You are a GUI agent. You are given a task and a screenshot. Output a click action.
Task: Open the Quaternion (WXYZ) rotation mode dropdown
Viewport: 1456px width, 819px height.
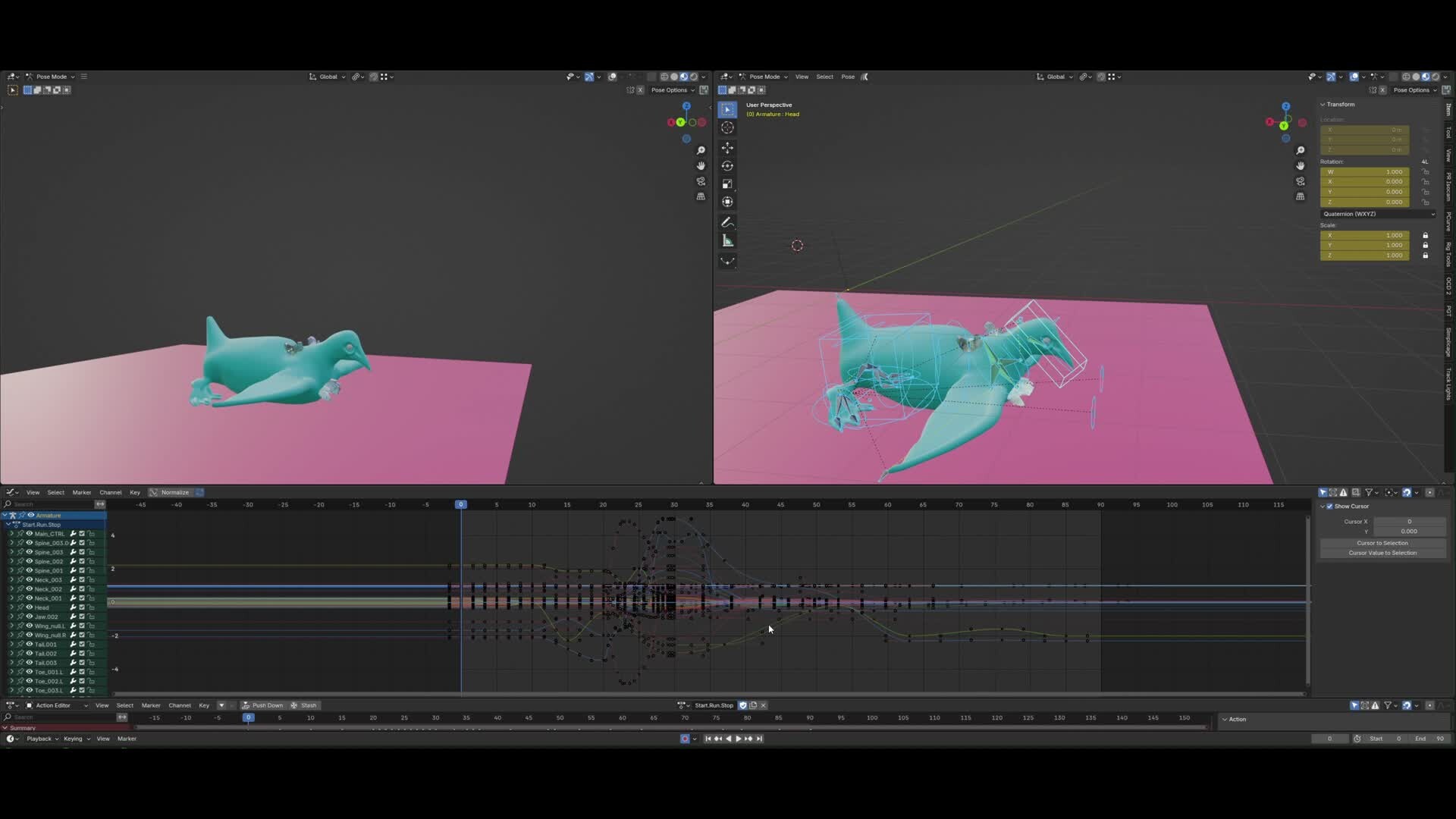[1378, 213]
